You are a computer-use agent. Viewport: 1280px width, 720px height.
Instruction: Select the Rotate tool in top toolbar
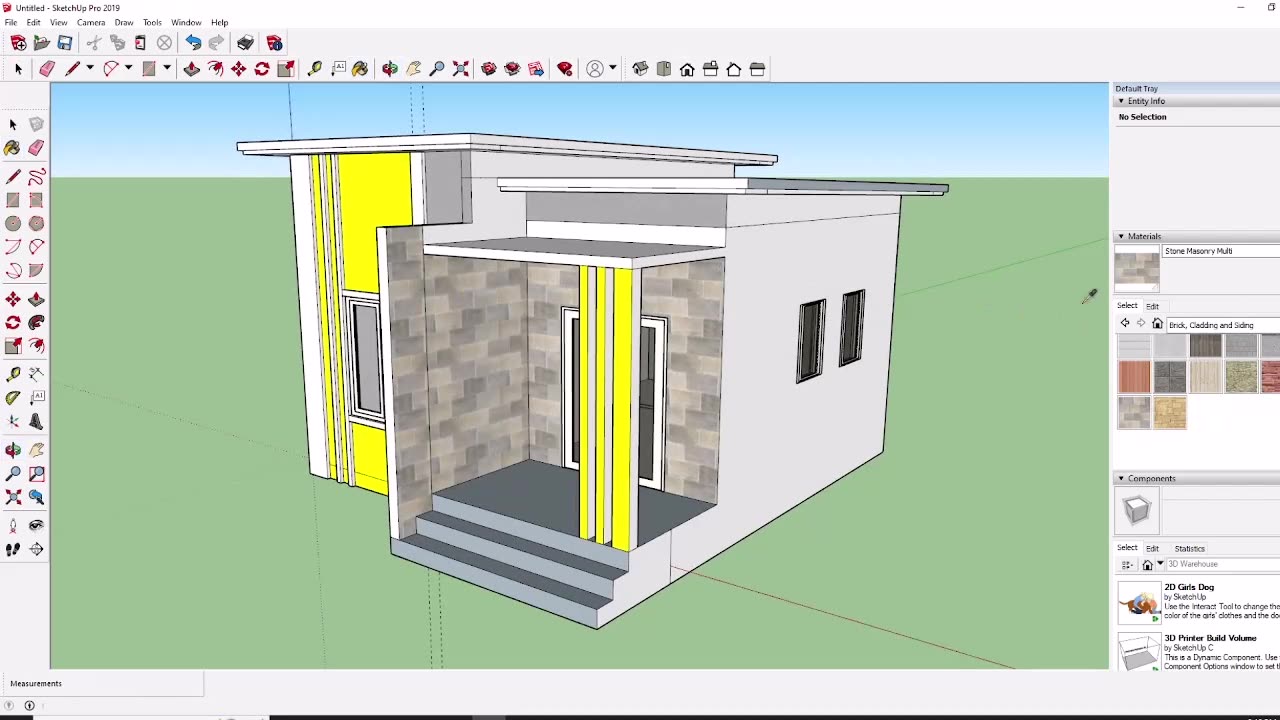click(262, 69)
